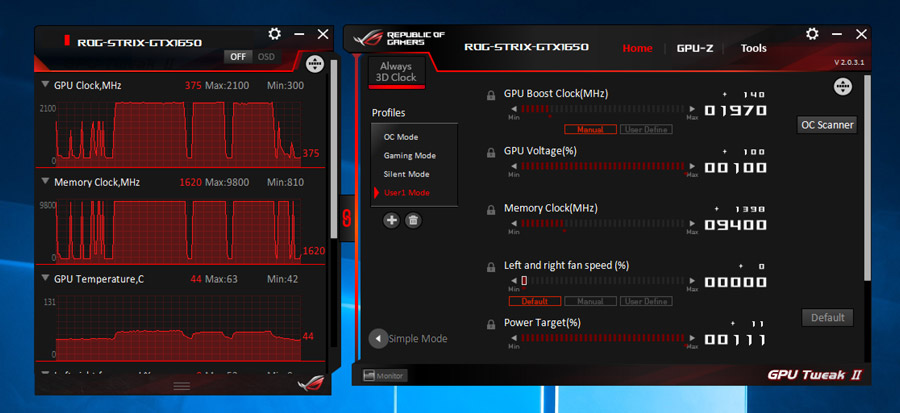The width and height of the screenshot is (900, 413).
Task: Open the Home tab
Action: (637, 48)
